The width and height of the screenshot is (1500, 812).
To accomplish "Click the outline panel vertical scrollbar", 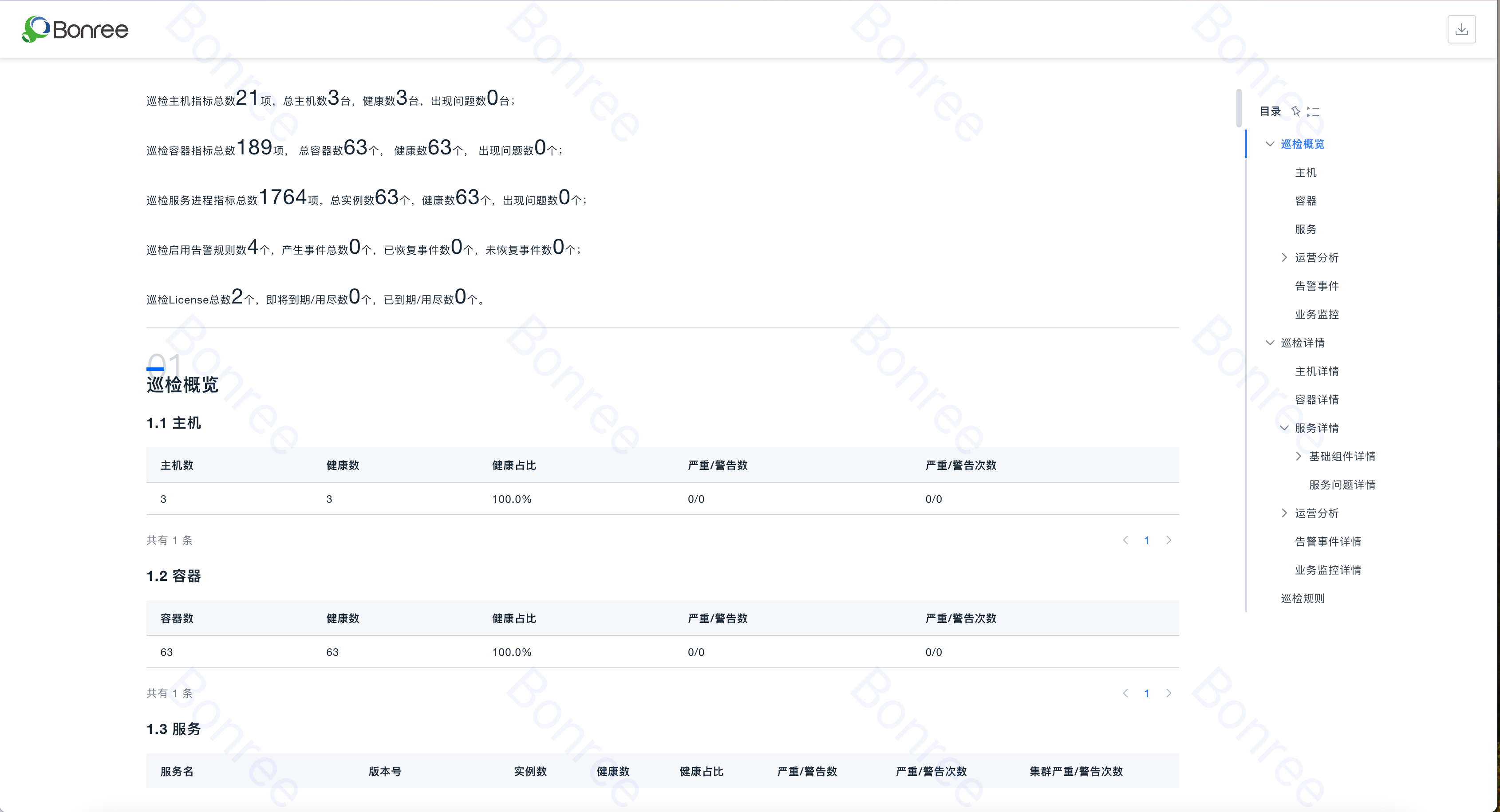I will pyautogui.click(x=1239, y=108).
